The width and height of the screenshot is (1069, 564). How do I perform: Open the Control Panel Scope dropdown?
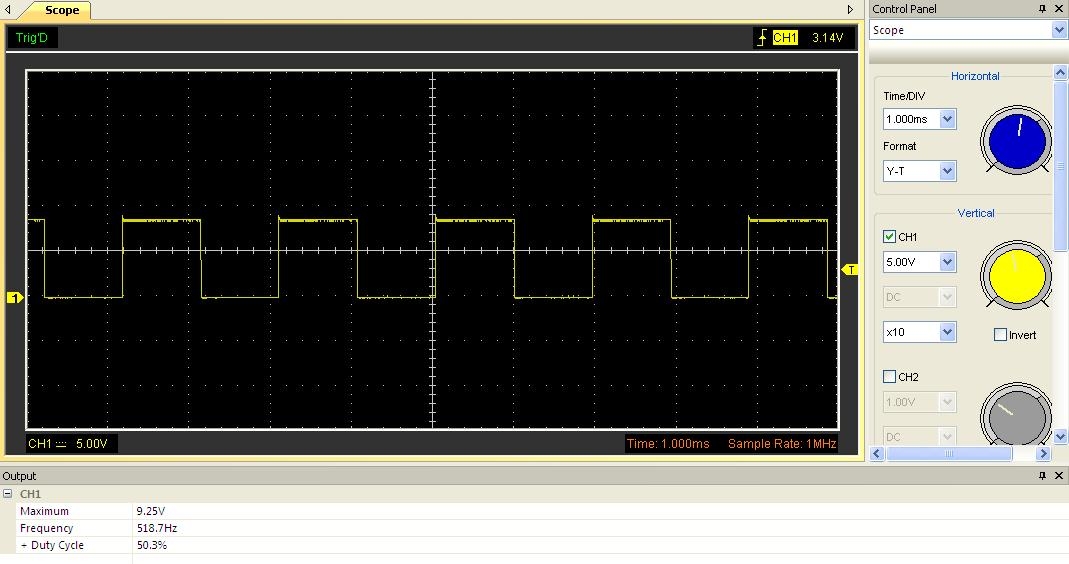coord(1059,30)
